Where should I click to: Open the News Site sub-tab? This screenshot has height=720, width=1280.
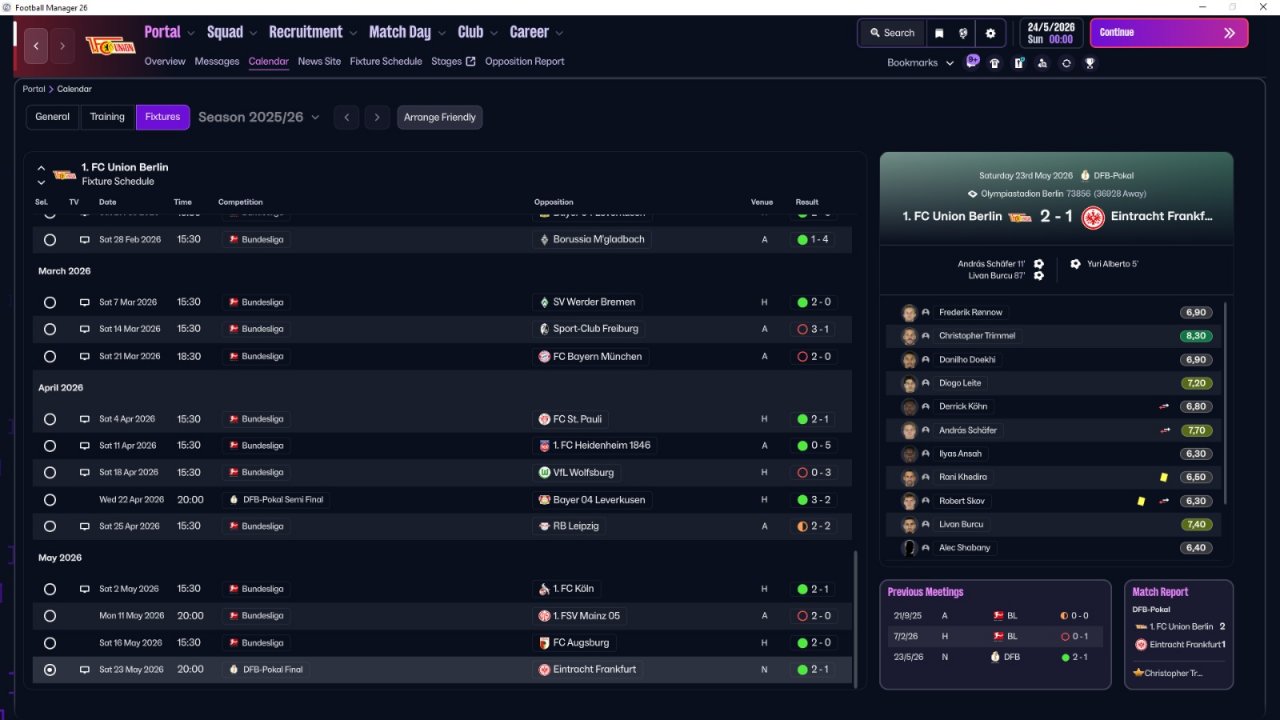(319, 61)
